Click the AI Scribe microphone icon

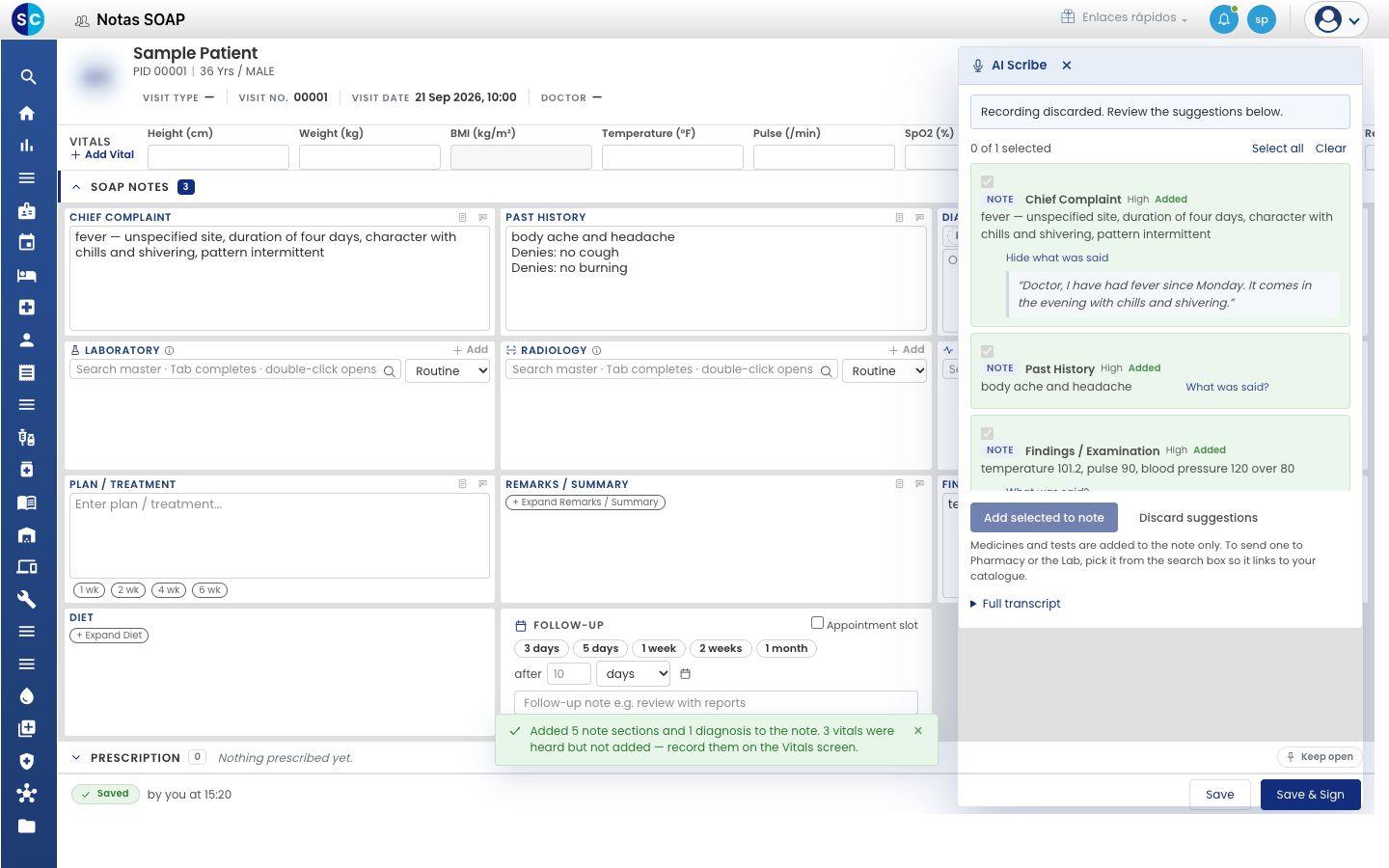click(978, 66)
